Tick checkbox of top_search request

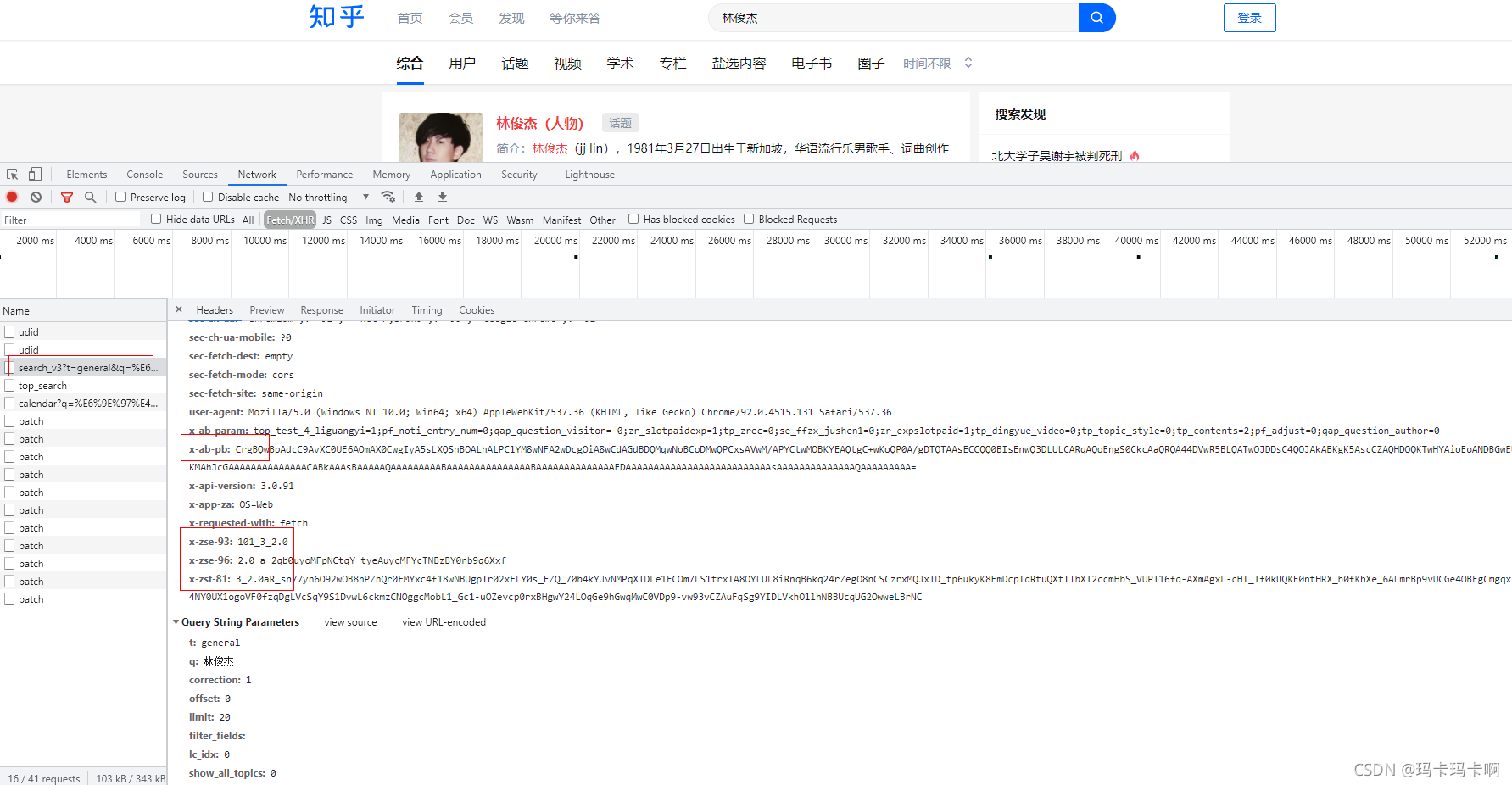pyautogui.click(x=9, y=385)
